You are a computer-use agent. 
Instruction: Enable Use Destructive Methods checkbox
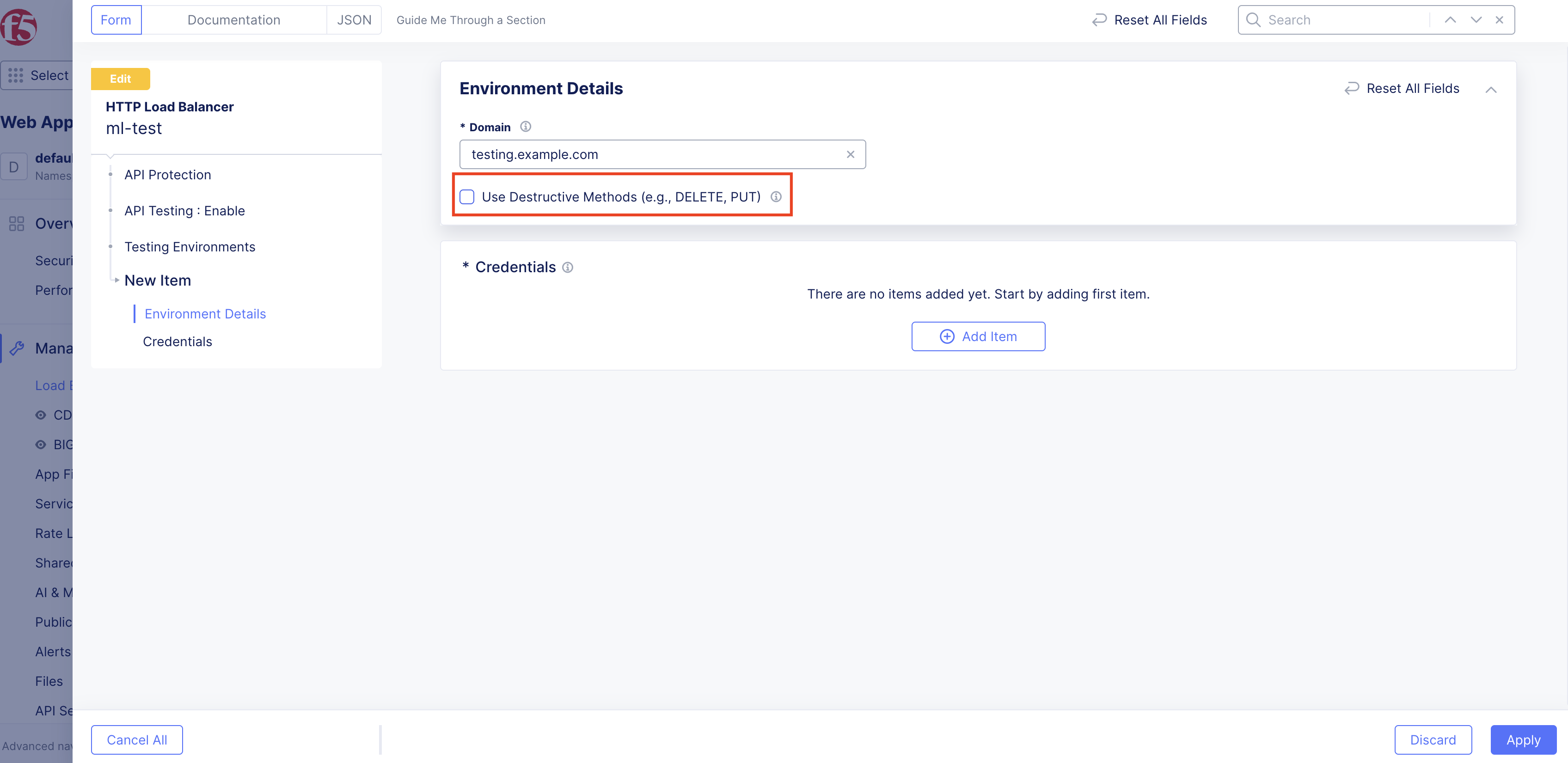(x=467, y=196)
